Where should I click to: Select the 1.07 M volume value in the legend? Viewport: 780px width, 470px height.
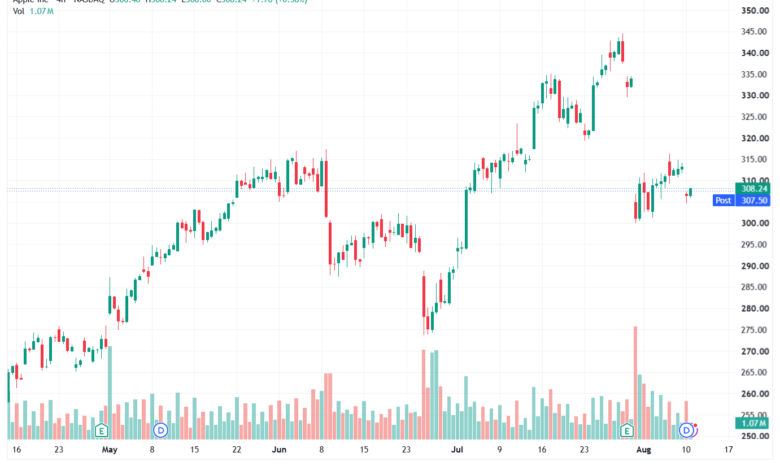[x=41, y=11]
